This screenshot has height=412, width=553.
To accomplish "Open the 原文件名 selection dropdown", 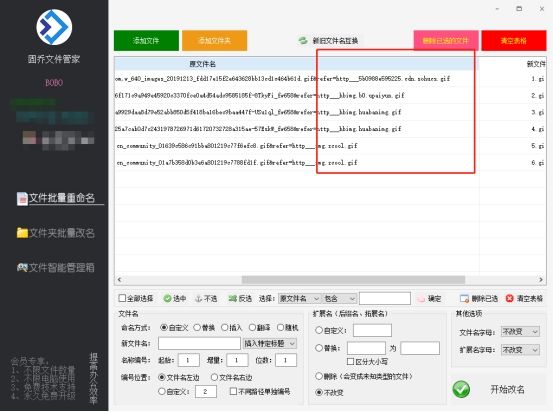I will click(299, 299).
